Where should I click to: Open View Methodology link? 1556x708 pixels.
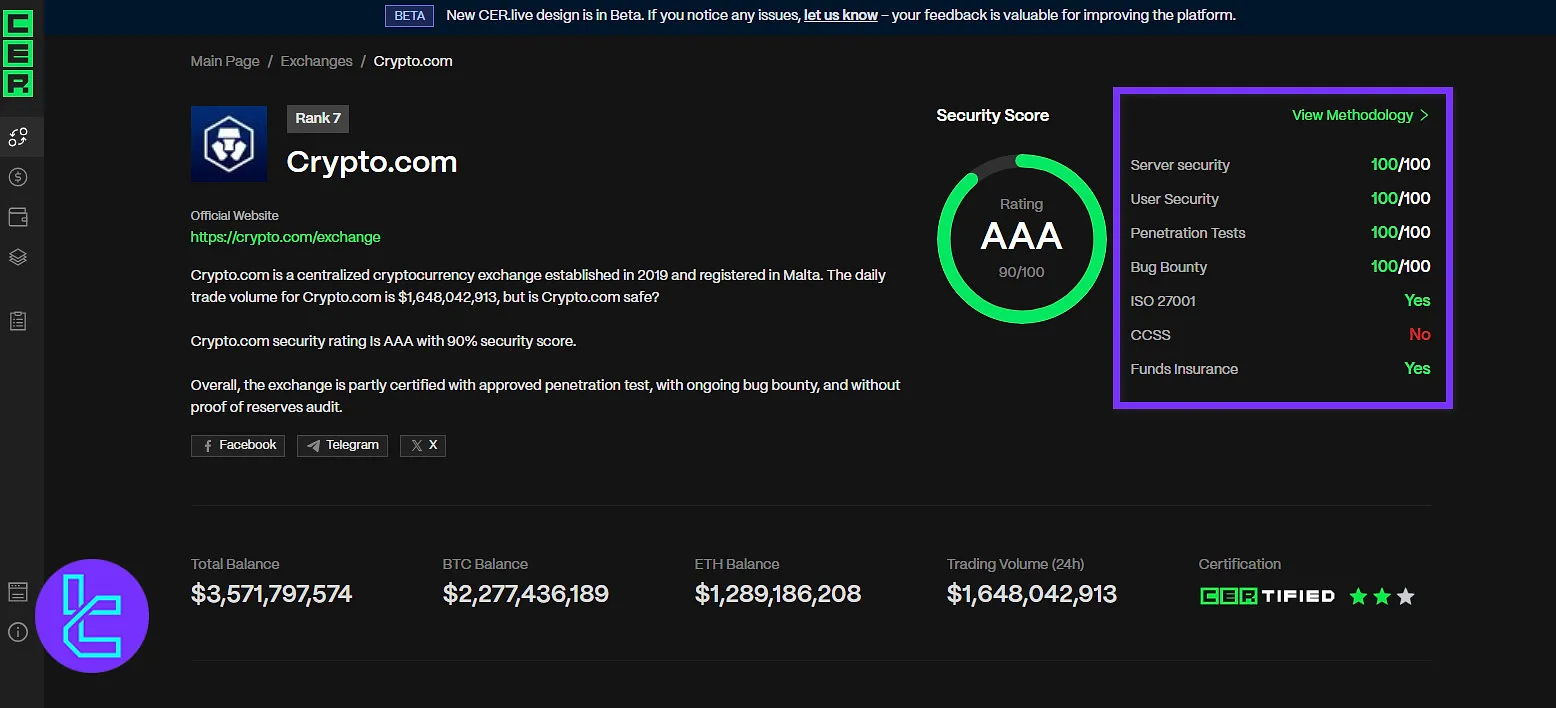[x=1352, y=115]
